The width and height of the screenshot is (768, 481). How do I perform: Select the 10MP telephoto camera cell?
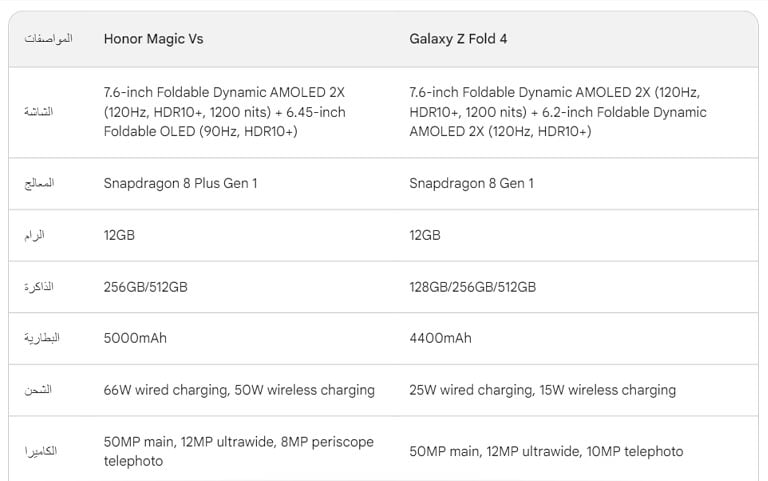[x=546, y=452]
